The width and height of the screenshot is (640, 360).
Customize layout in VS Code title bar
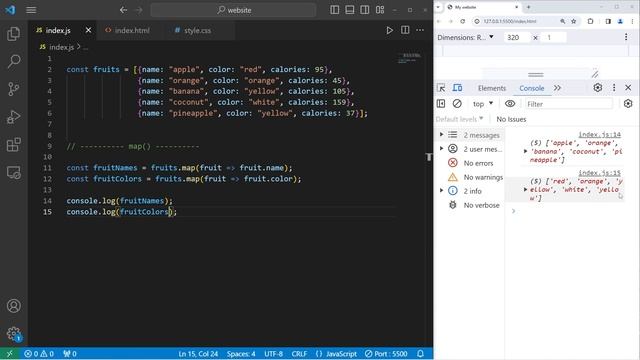tap(380, 10)
